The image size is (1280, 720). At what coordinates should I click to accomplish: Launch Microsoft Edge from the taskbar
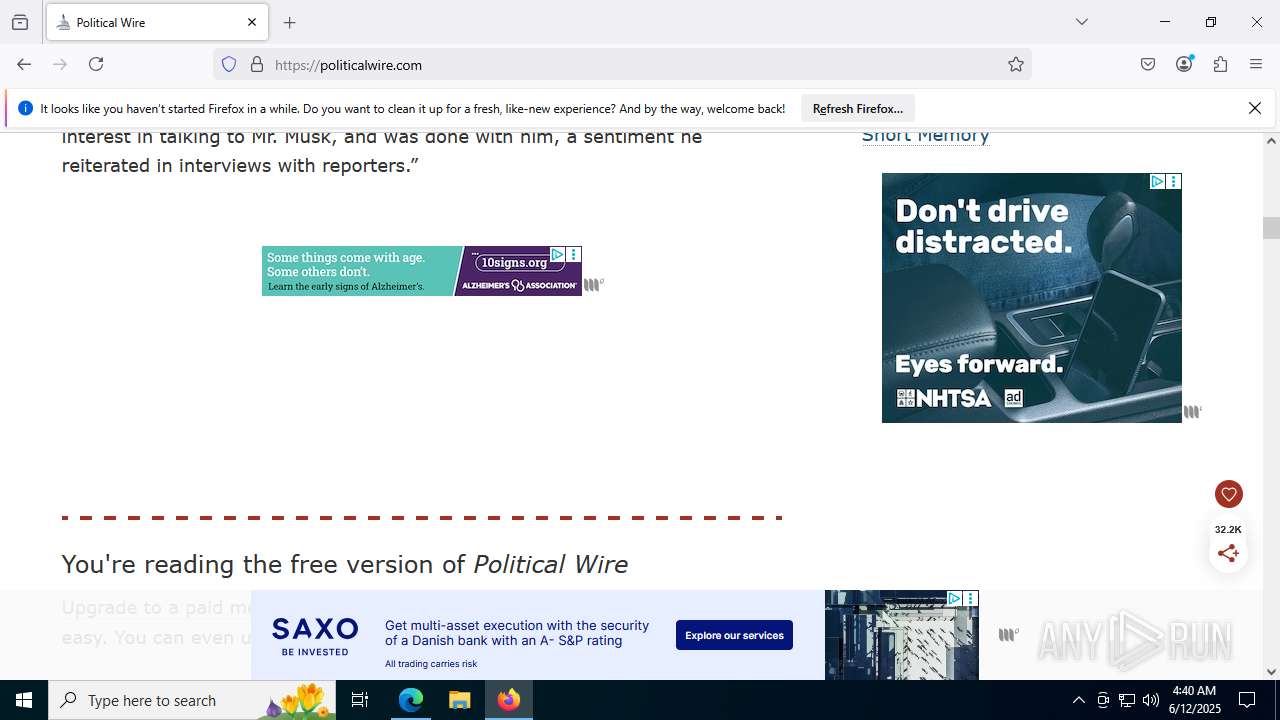[411, 700]
